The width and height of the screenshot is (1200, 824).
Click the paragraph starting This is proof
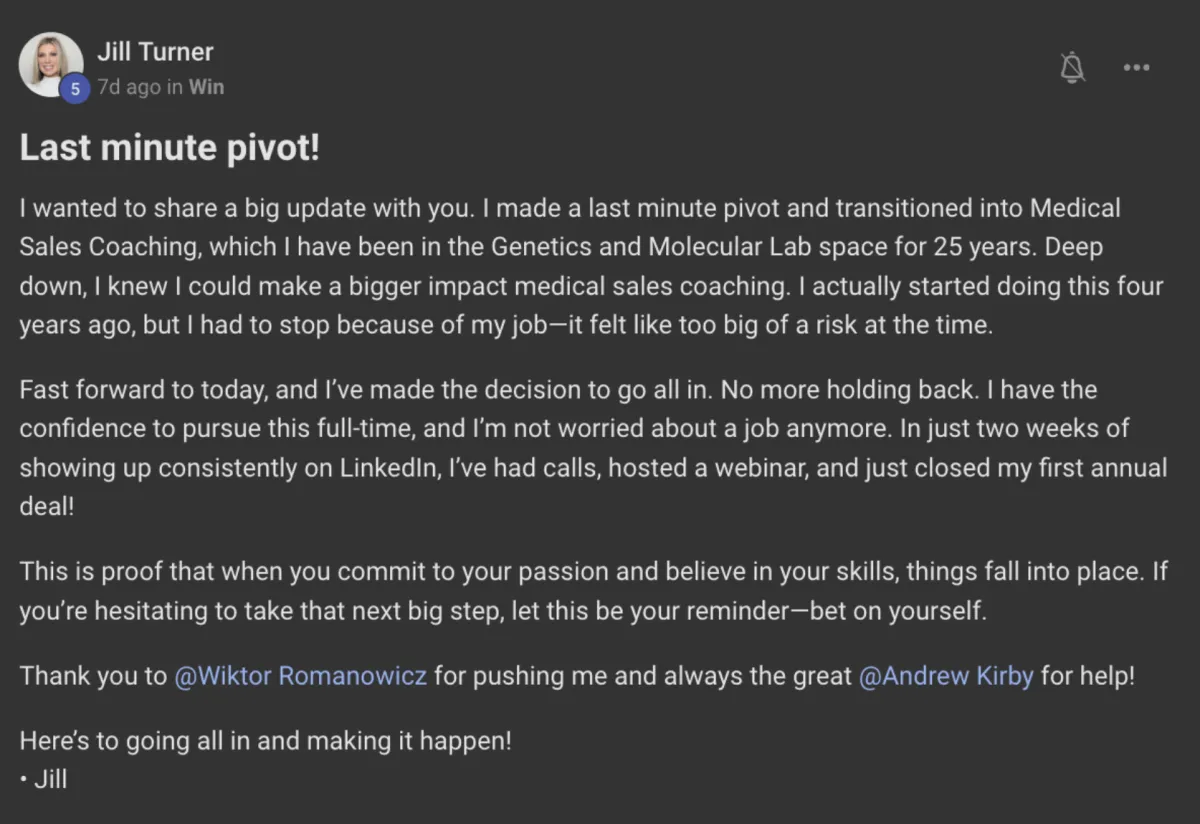point(590,592)
